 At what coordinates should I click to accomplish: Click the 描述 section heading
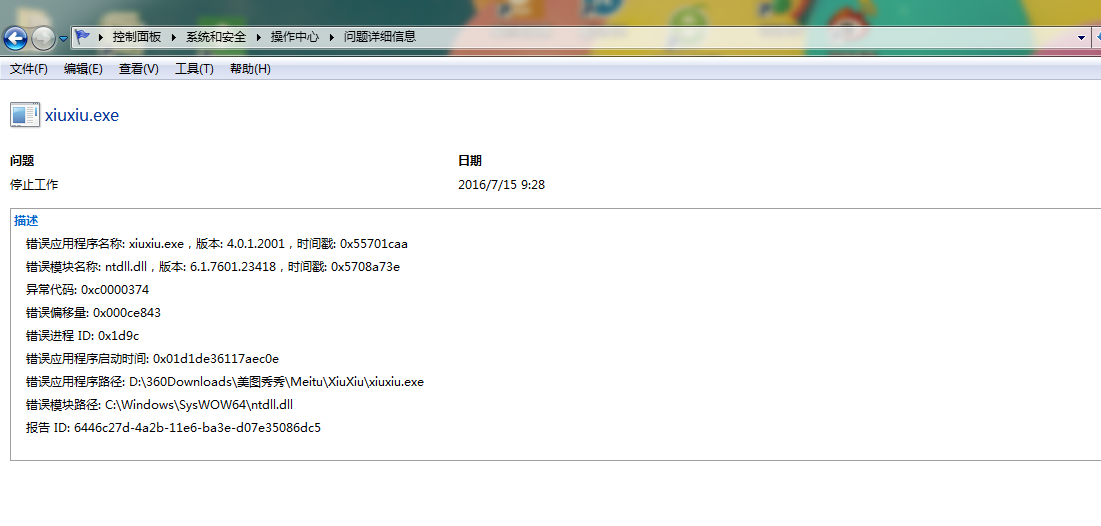point(26,221)
